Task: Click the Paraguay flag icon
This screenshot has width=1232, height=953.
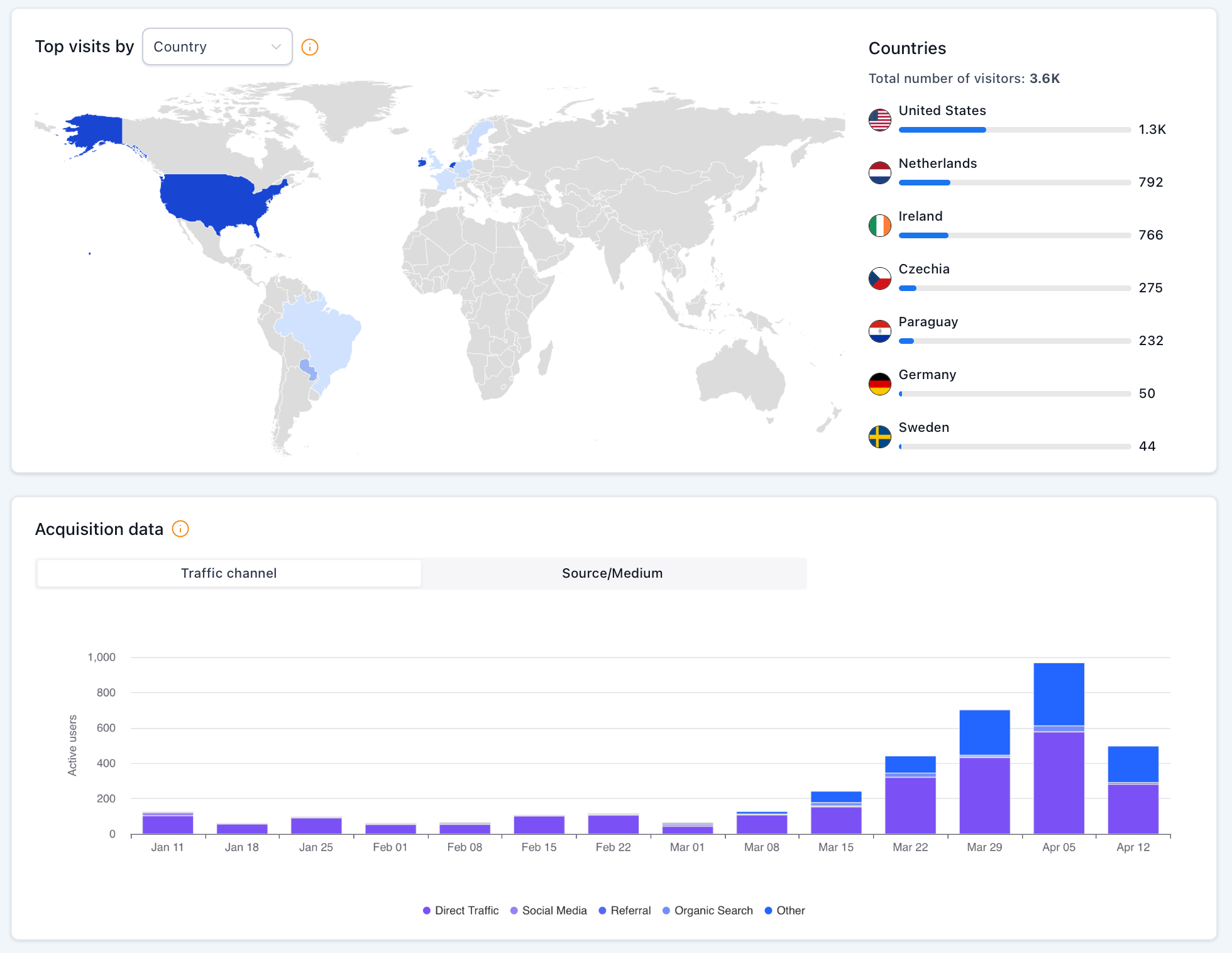Action: 879,331
